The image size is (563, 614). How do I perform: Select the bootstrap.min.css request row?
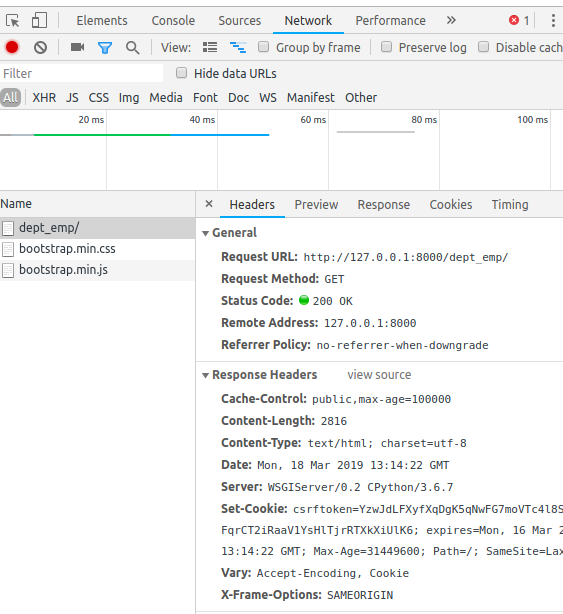97,249
